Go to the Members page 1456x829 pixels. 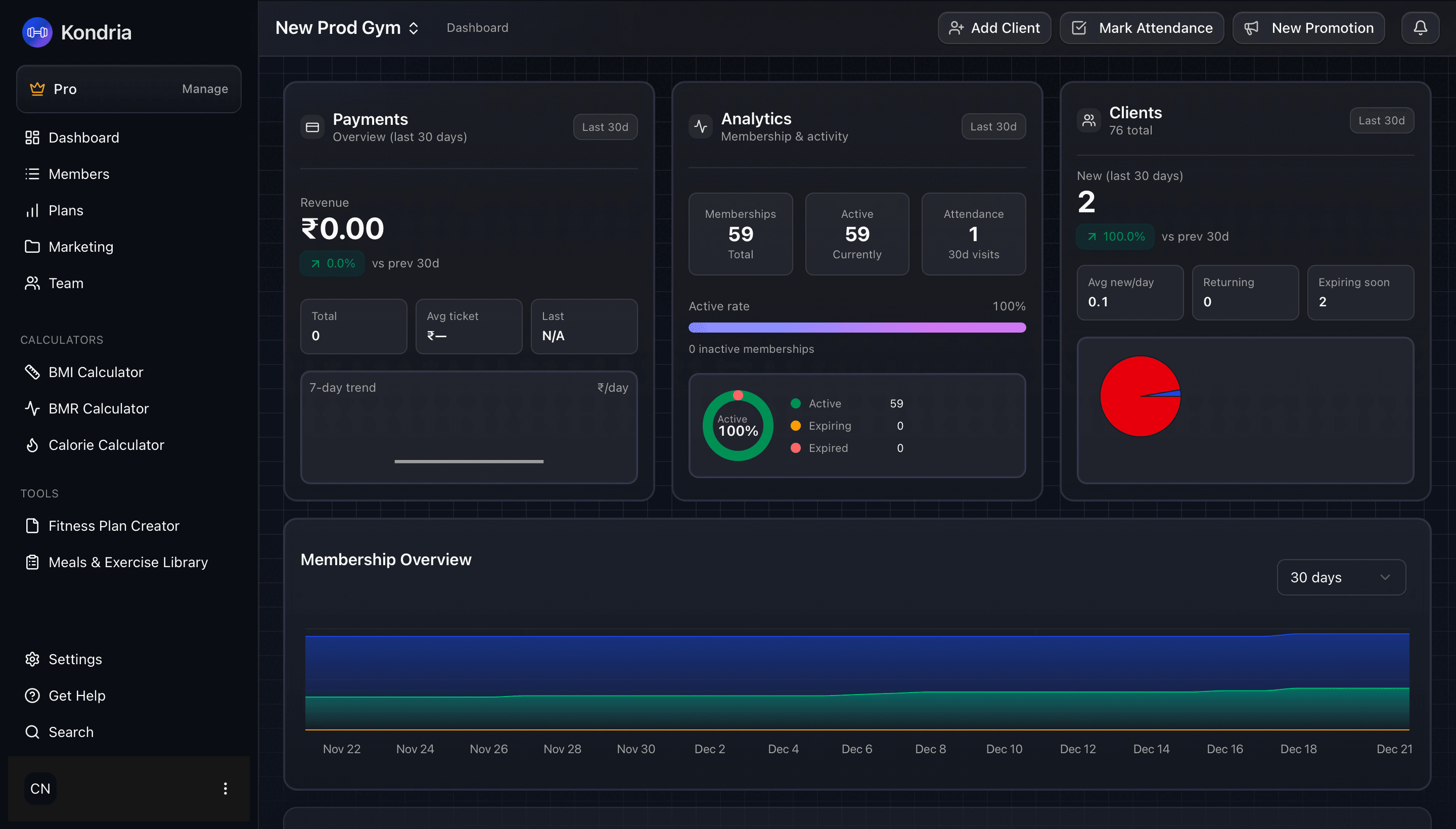78,174
